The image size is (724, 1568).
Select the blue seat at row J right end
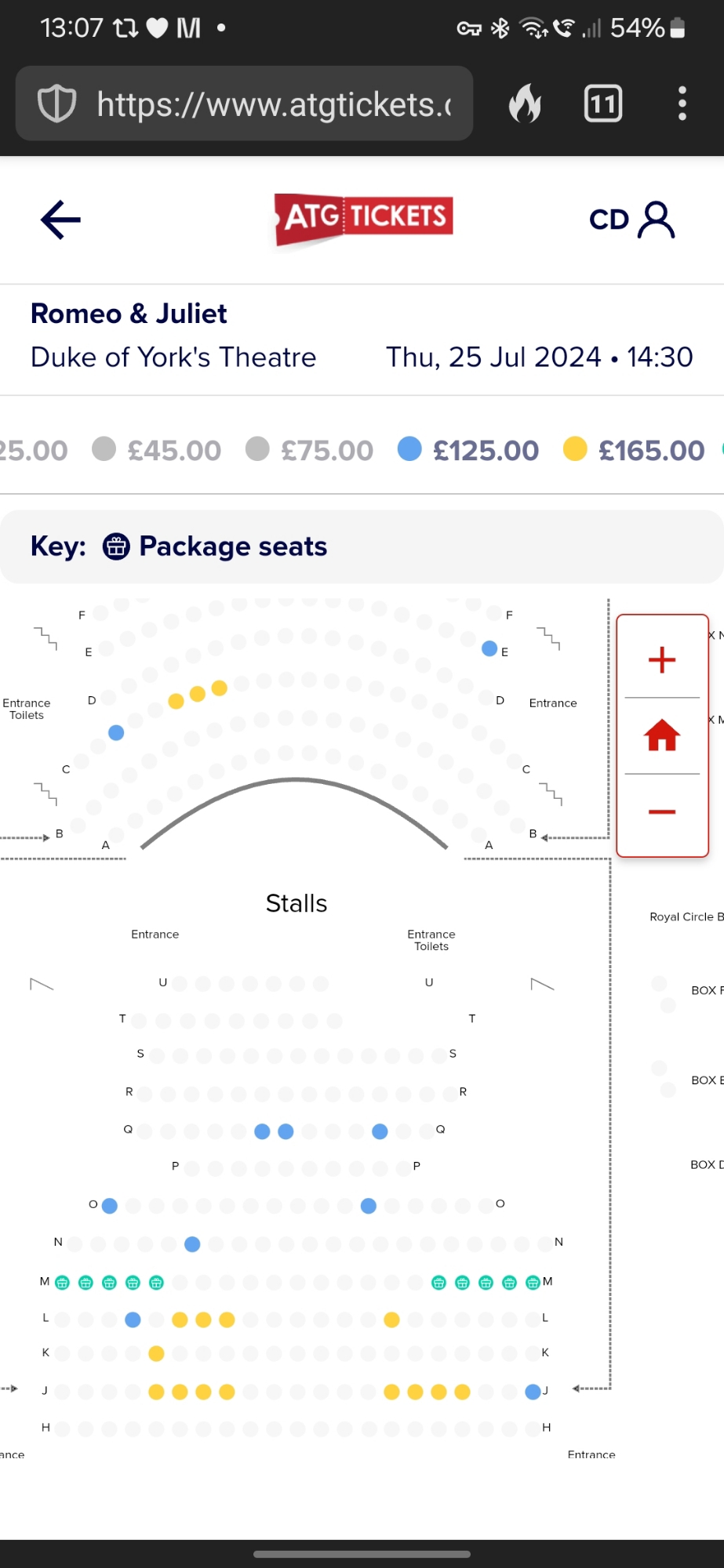533,1392
